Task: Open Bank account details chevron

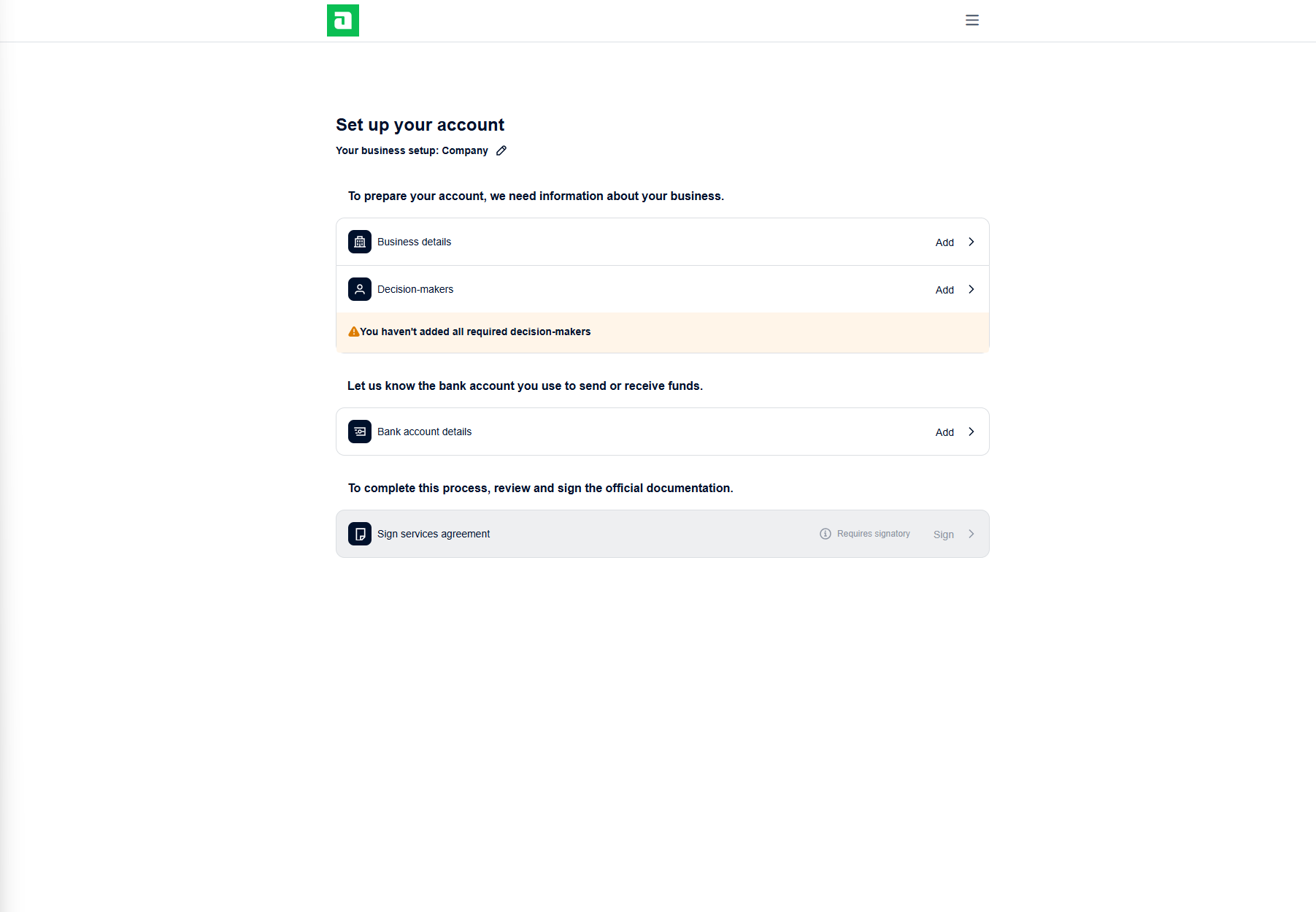Action: 971,432
